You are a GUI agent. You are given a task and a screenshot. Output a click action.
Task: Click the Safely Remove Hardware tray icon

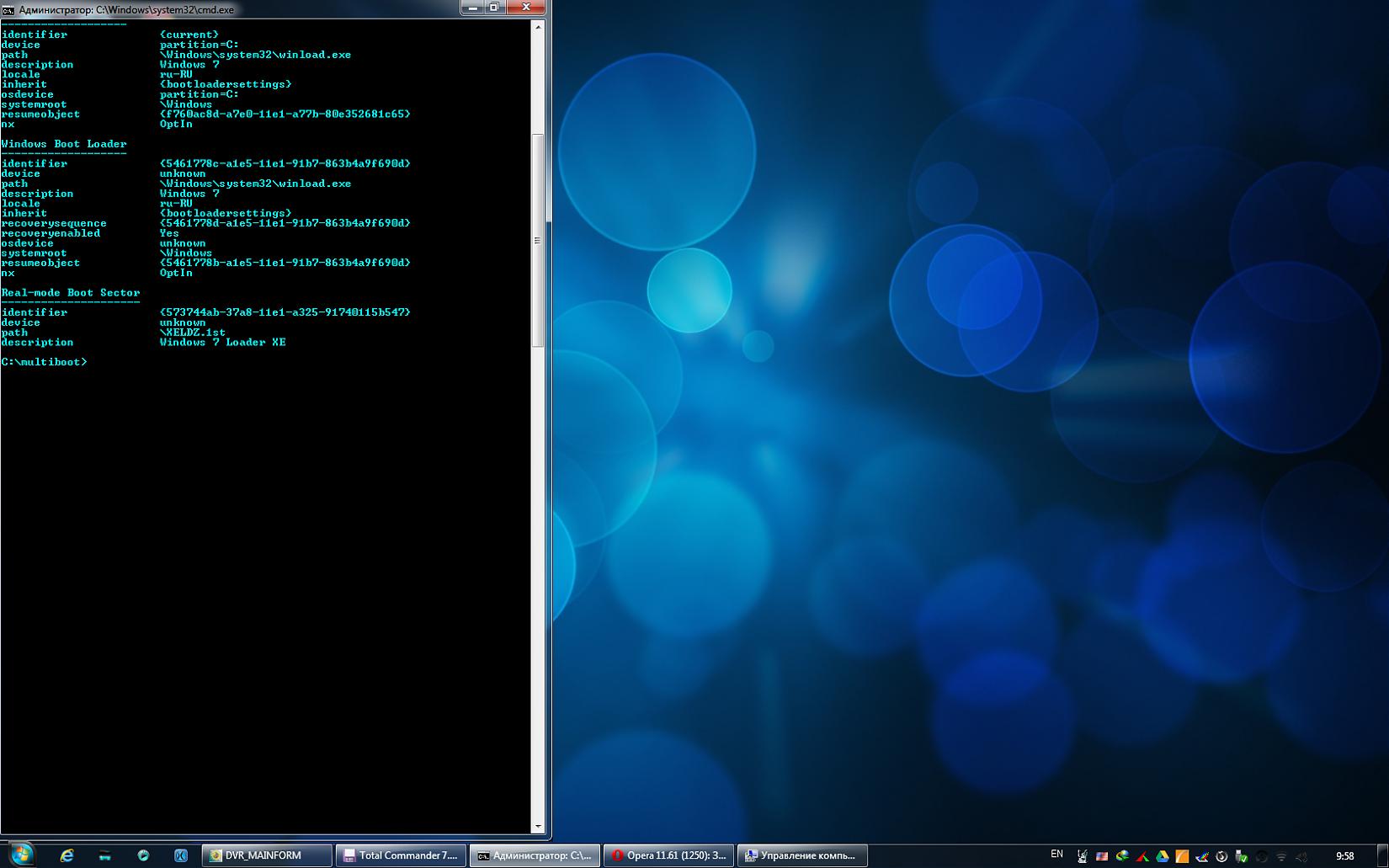tap(1241, 856)
